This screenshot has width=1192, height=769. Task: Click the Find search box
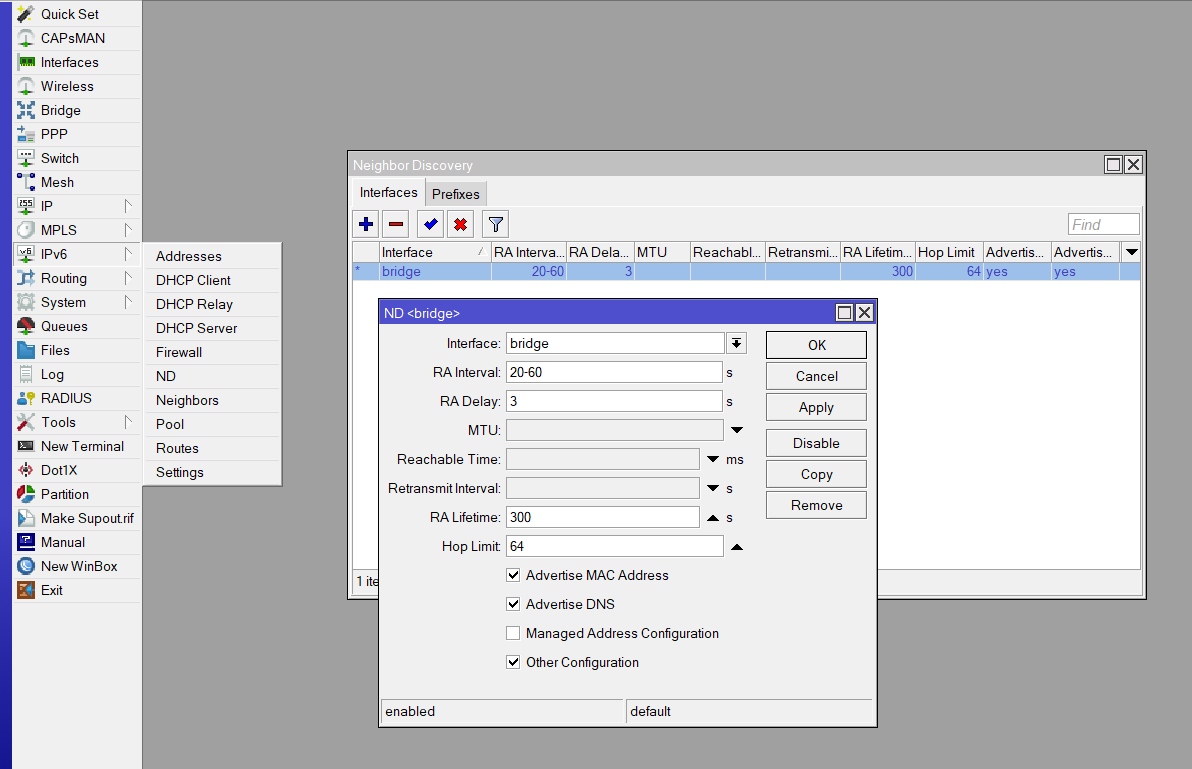[x=1103, y=224]
